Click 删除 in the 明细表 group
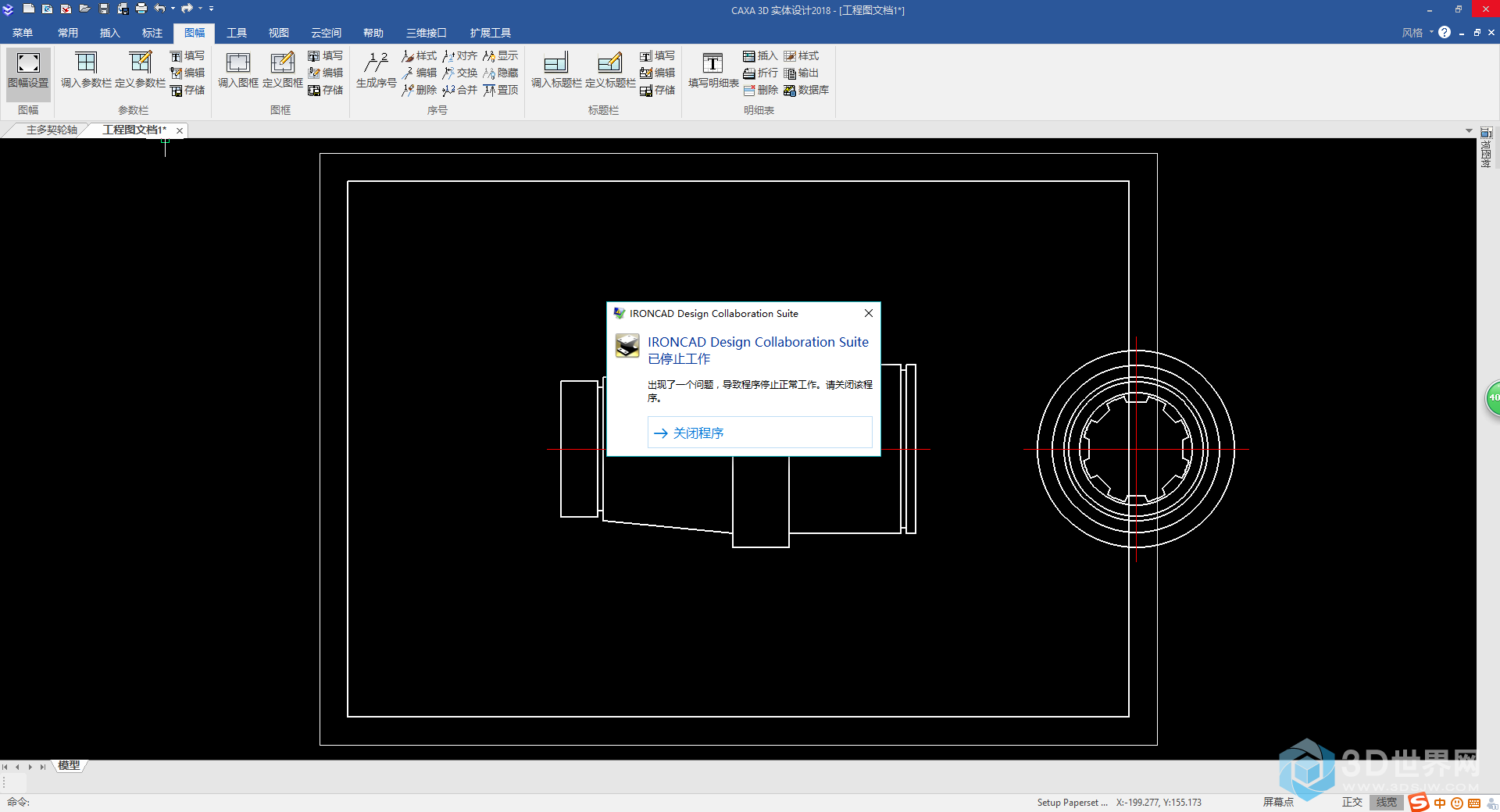Screen dimensions: 1500x812 760,91
